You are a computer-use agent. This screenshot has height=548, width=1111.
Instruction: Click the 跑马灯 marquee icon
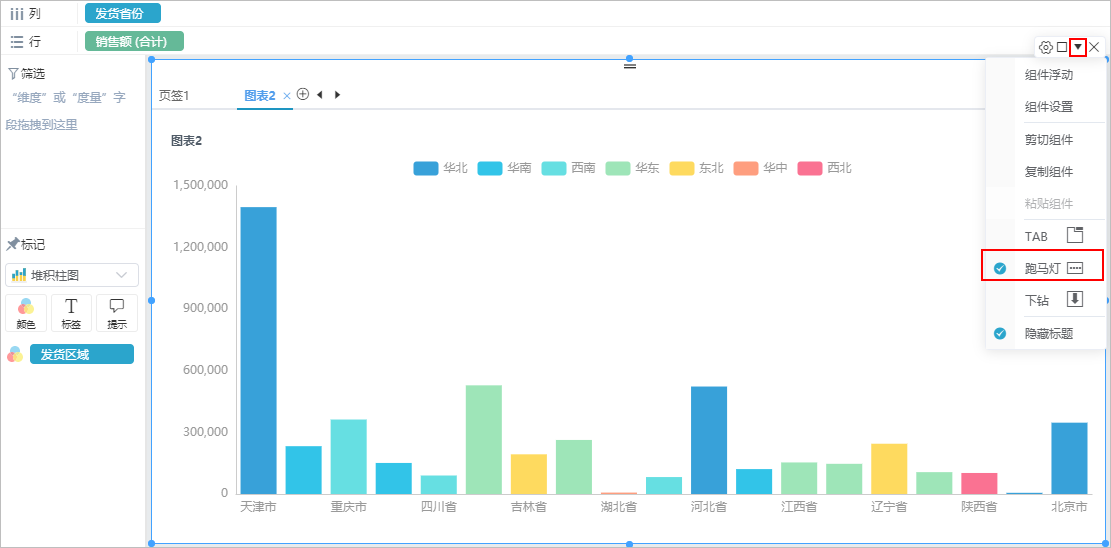(x=1076, y=268)
